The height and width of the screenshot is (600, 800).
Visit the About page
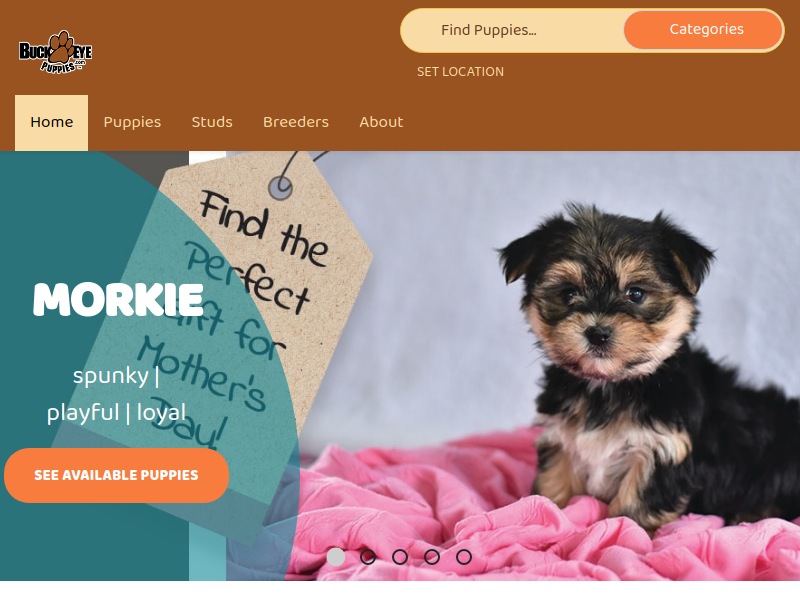point(381,122)
